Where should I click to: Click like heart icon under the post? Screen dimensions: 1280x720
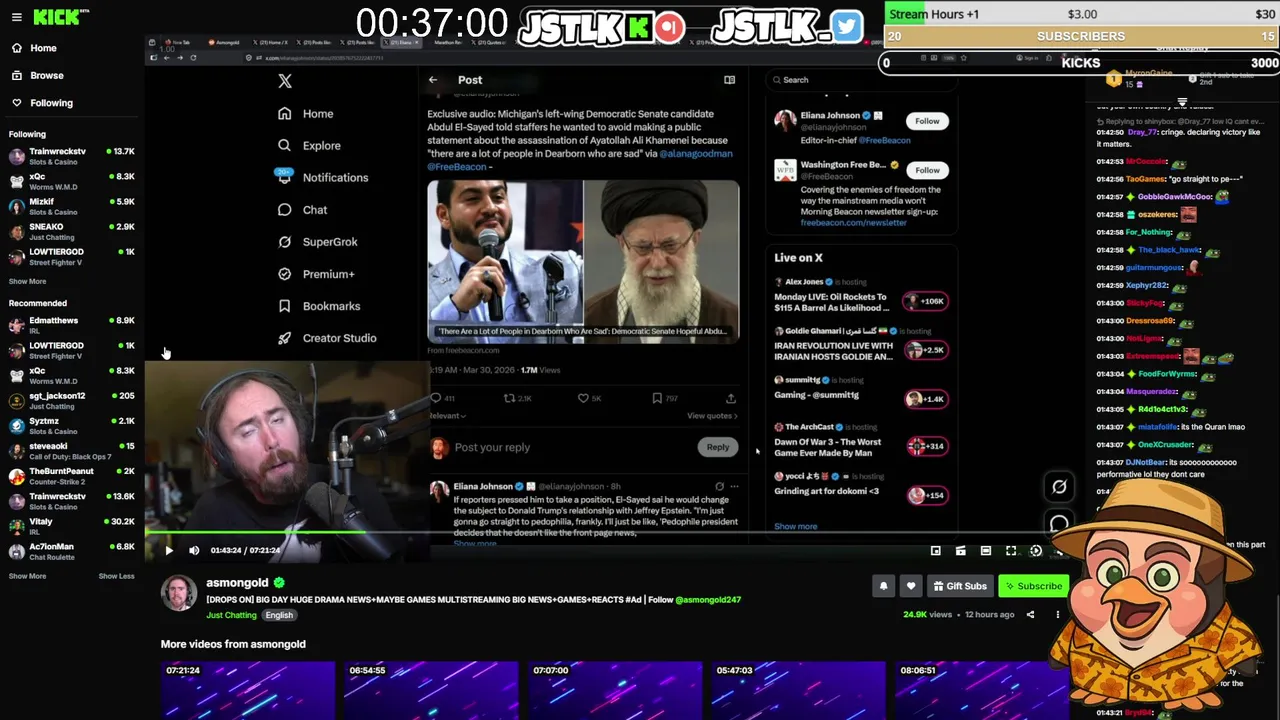pyautogui.click(x=583, y=398)
